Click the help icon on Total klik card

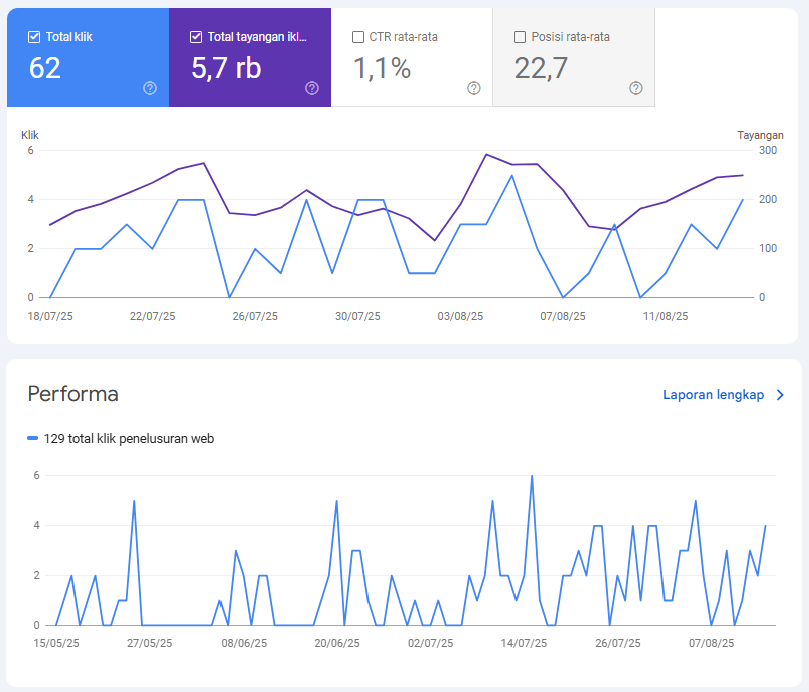(x=149, y=89)
